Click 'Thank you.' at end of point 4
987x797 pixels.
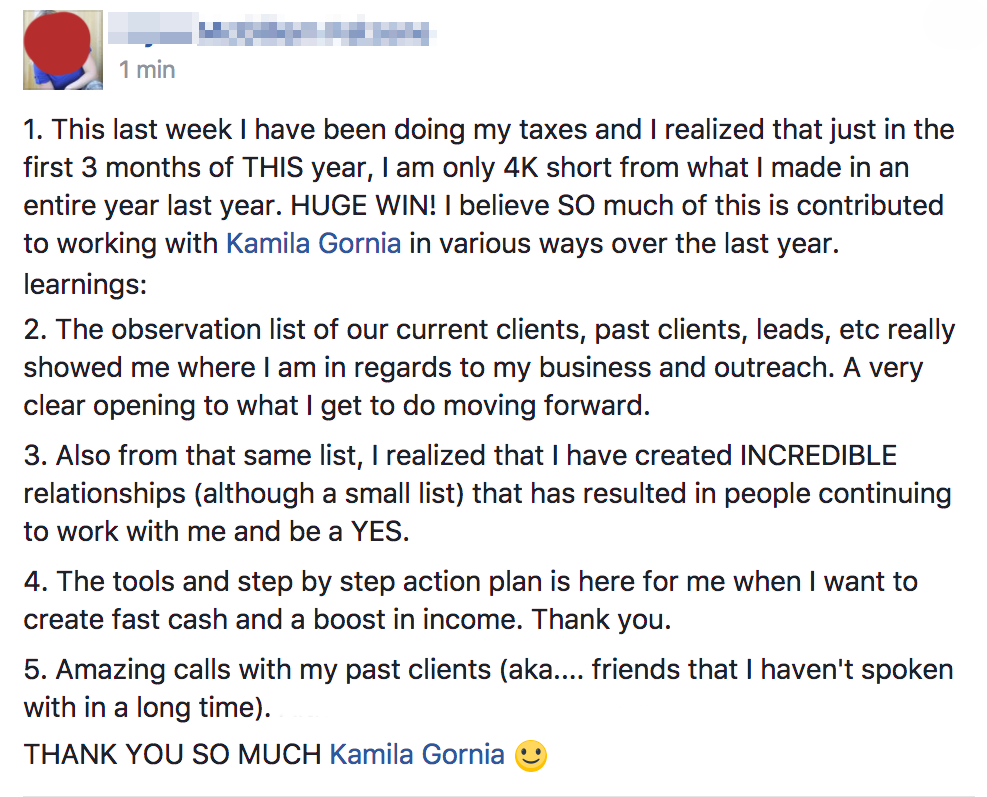(x=601, y=620)
